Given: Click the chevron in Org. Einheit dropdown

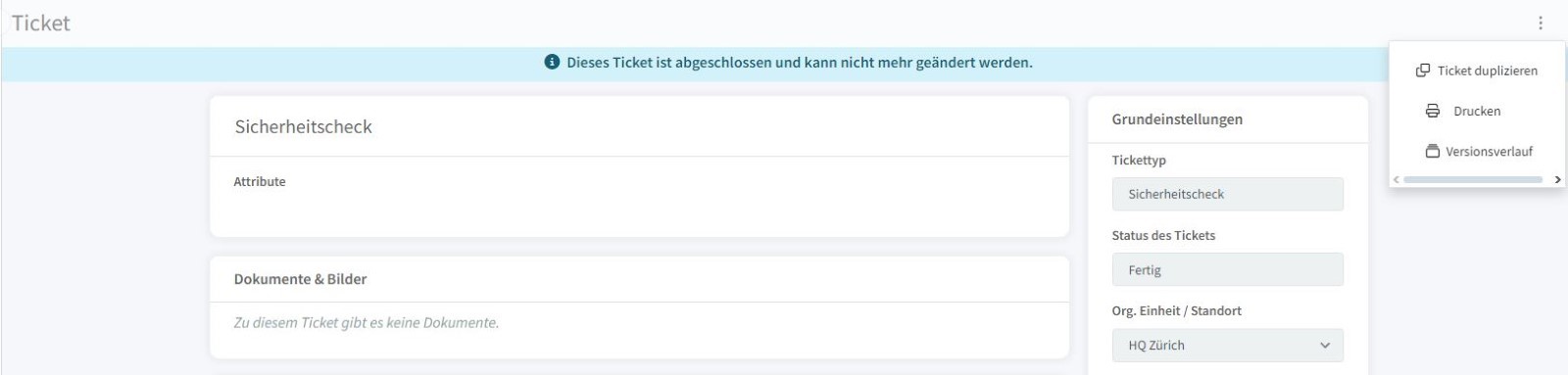Looking at the screenshot, I should (1325, 346).
